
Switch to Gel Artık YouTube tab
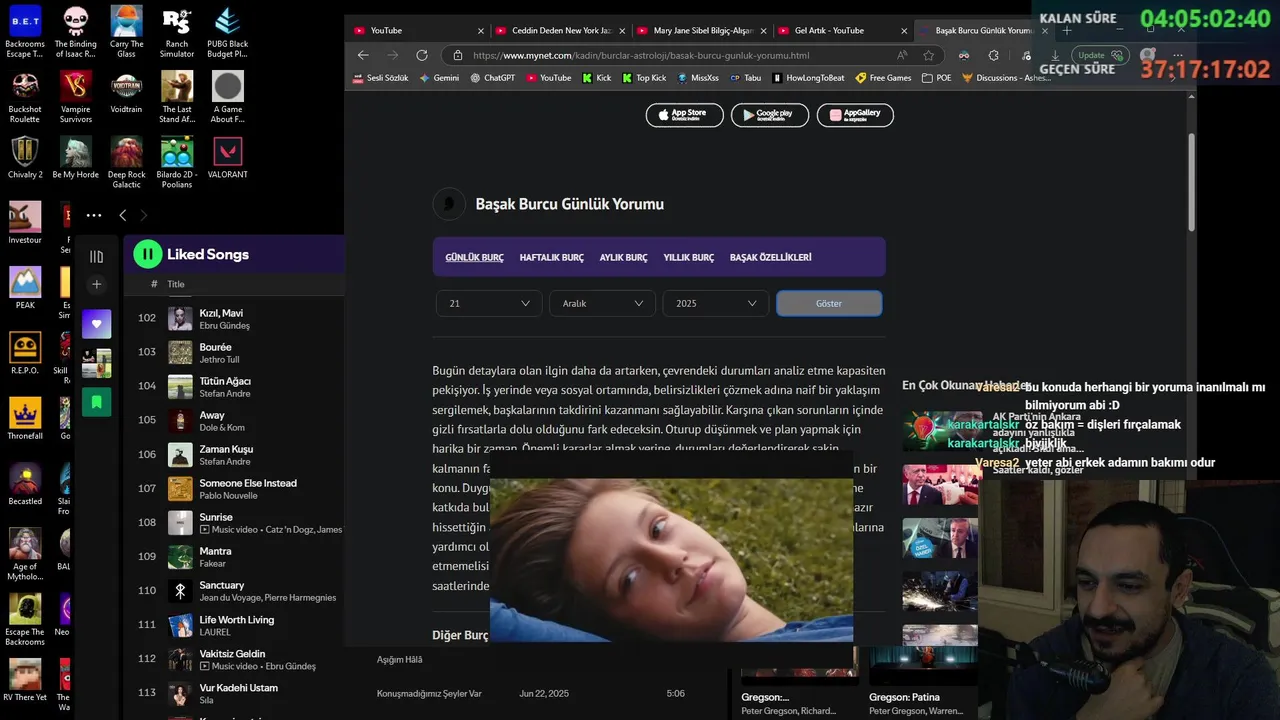(843, 30)
